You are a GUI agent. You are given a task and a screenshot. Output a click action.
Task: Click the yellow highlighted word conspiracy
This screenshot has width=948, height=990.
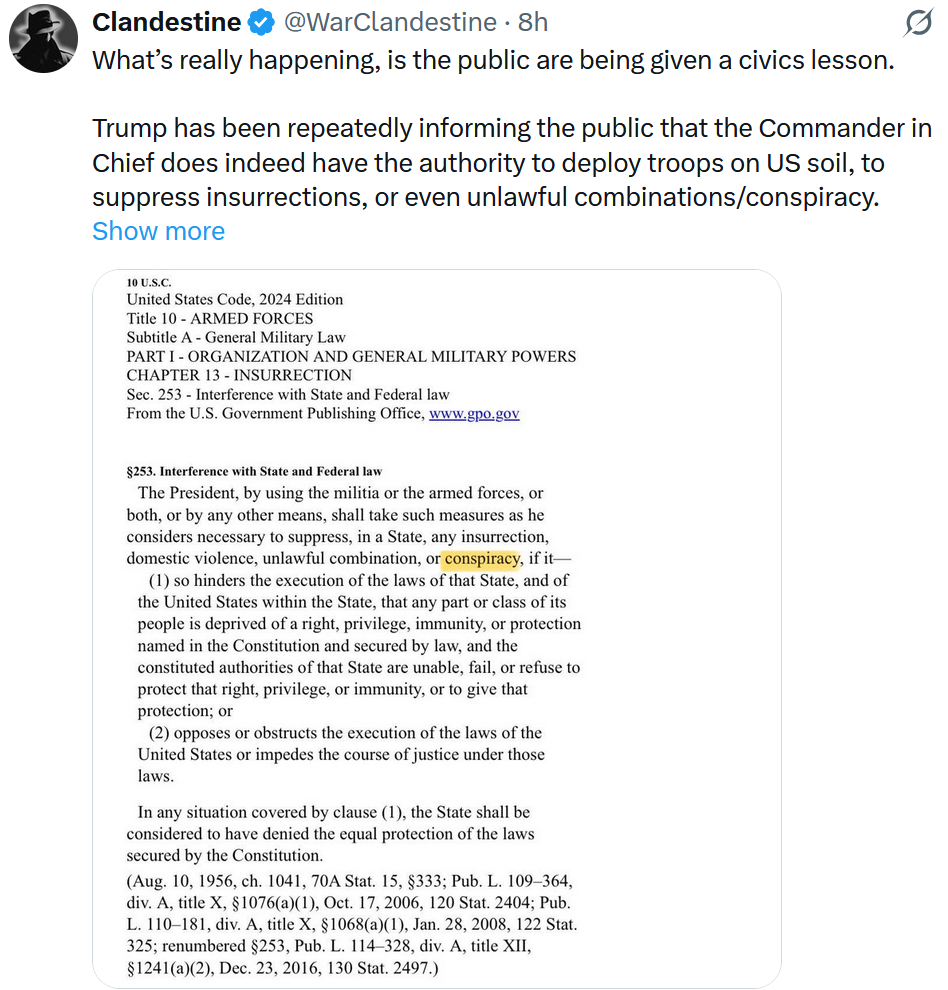click(481, 558)
